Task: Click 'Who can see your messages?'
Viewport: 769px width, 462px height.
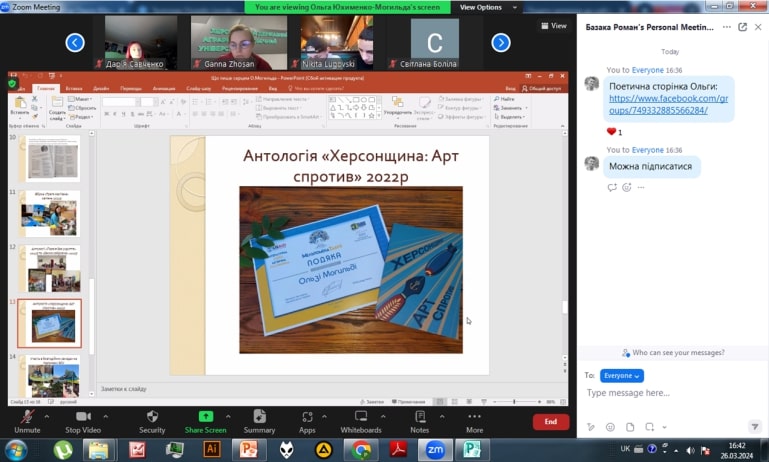Action: (673, 353)
